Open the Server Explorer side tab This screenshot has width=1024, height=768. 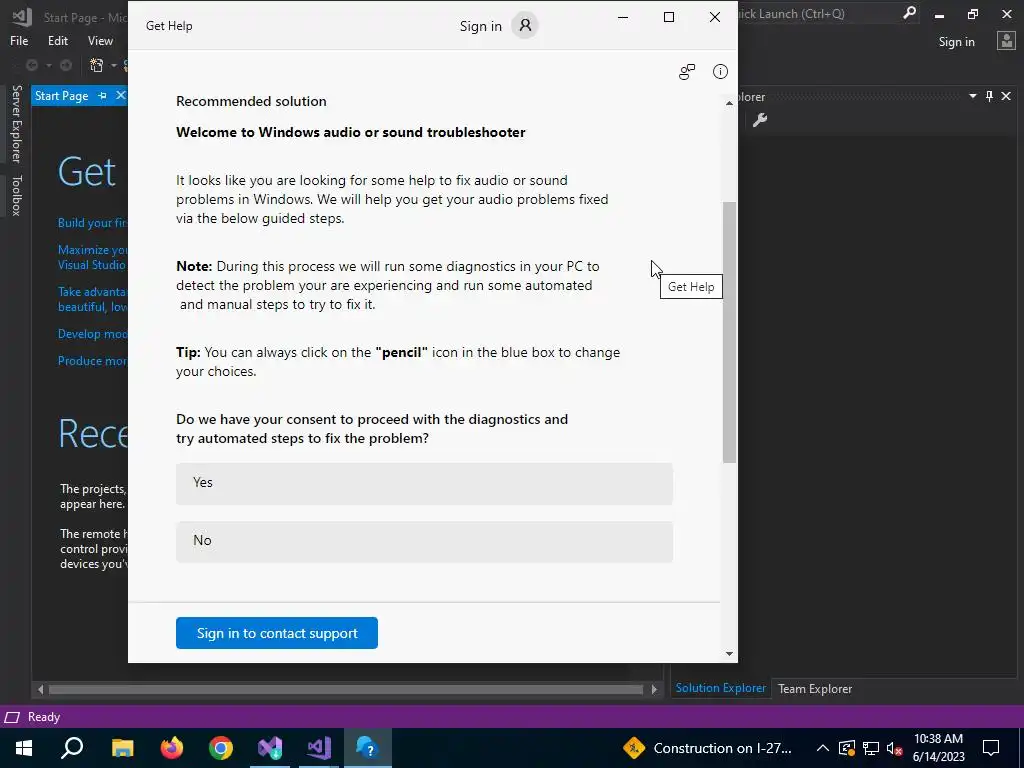pos(16,124)
